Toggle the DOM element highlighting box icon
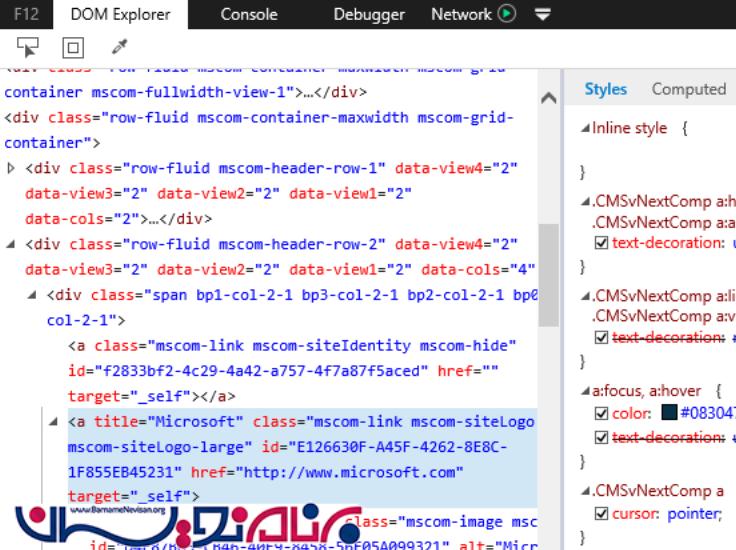The height and width of the screenshot is (550, 736). point(72,47)
